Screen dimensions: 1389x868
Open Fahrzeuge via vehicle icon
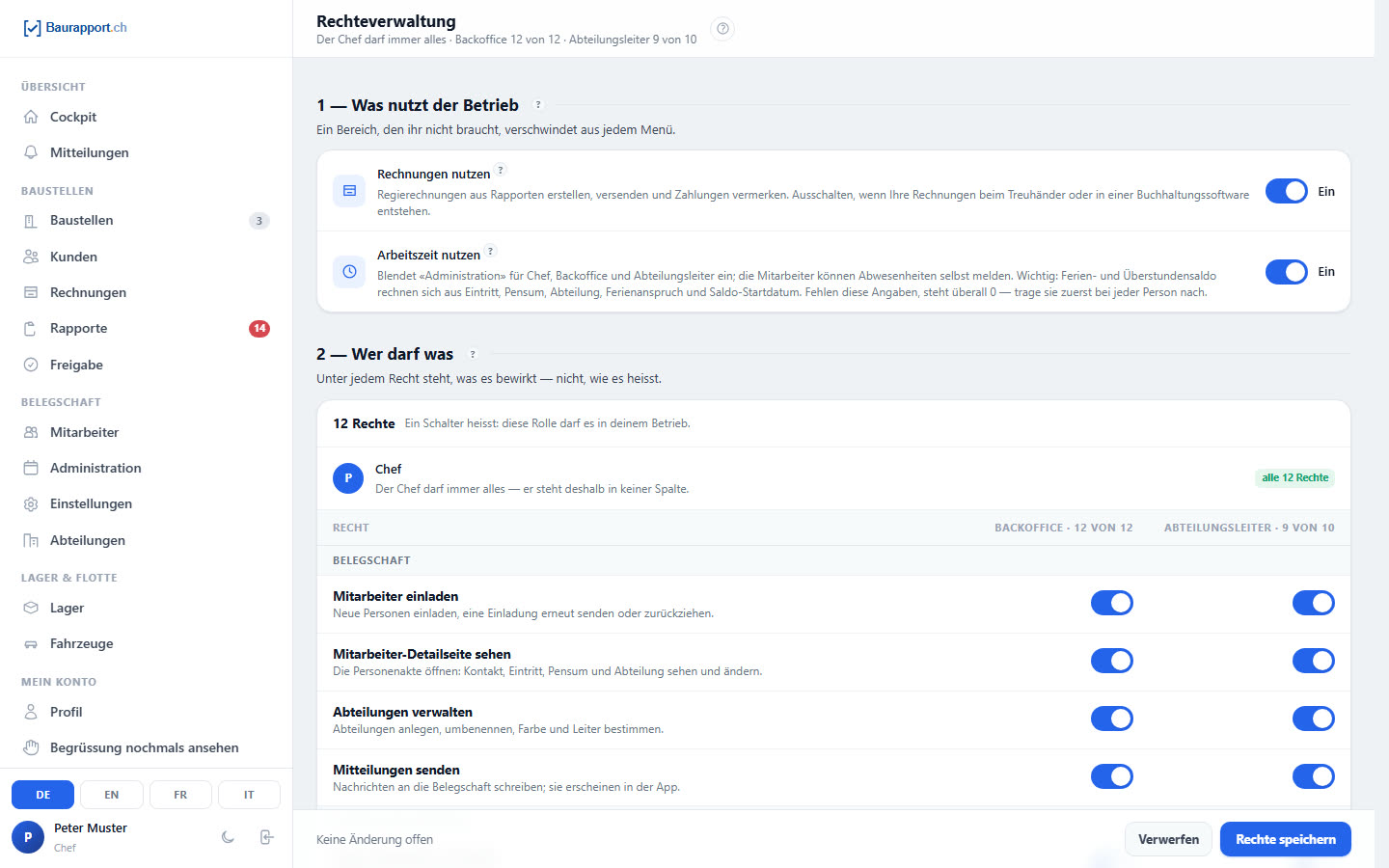point(31,643)
